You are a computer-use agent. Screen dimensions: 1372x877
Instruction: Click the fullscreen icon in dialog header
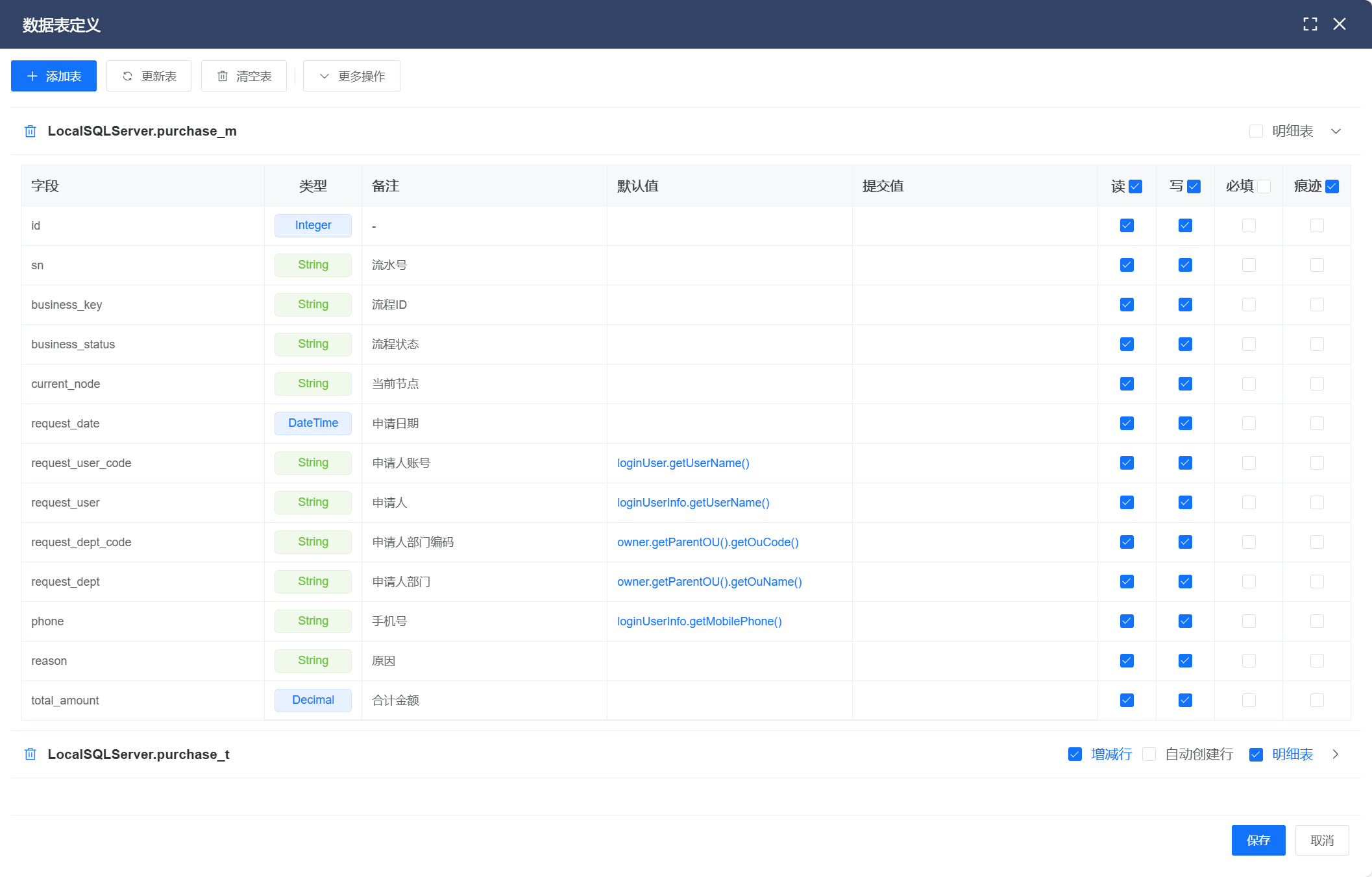[1310, 25]
